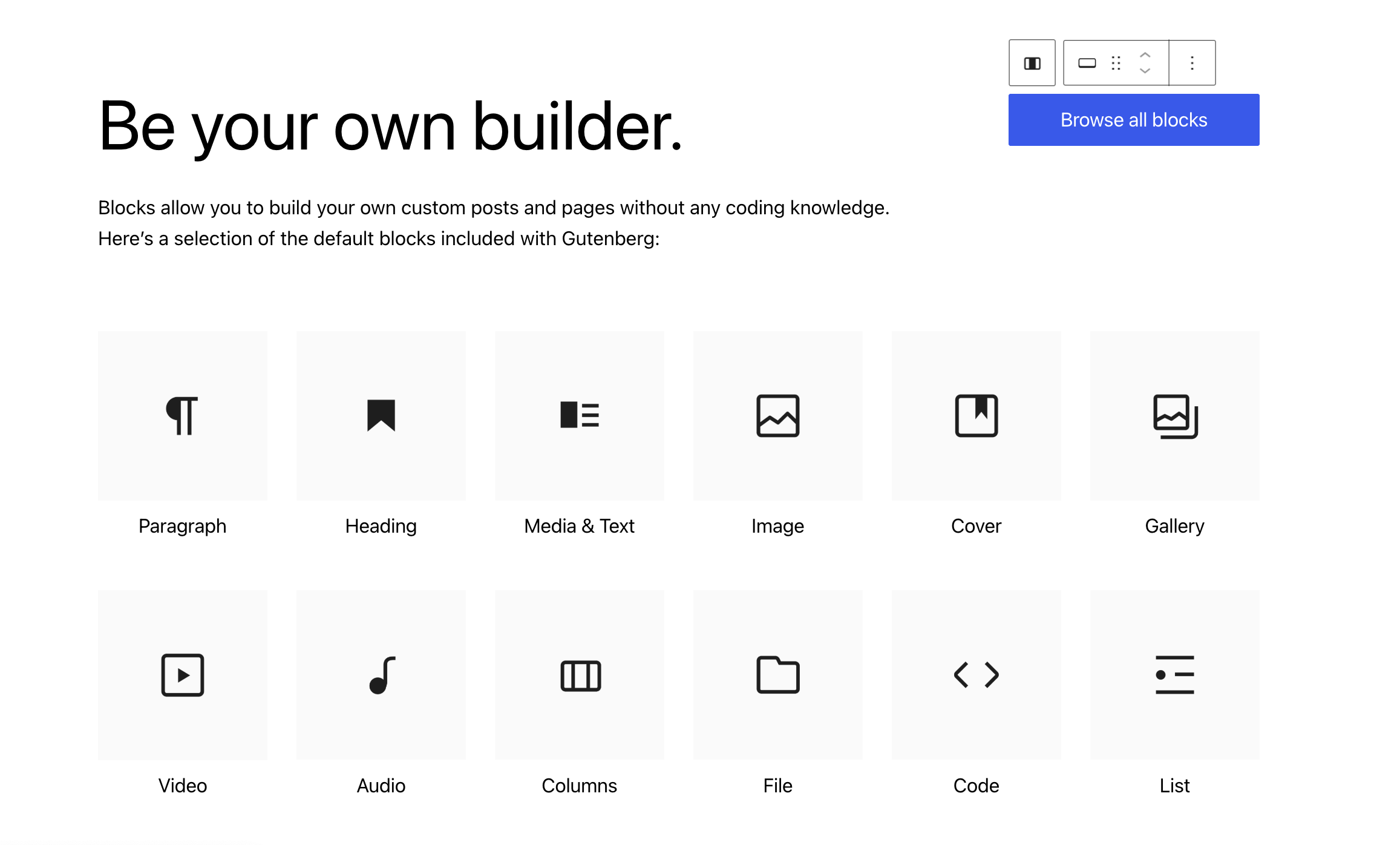
Task: Select the List block icon
Action: point(1175,675)
